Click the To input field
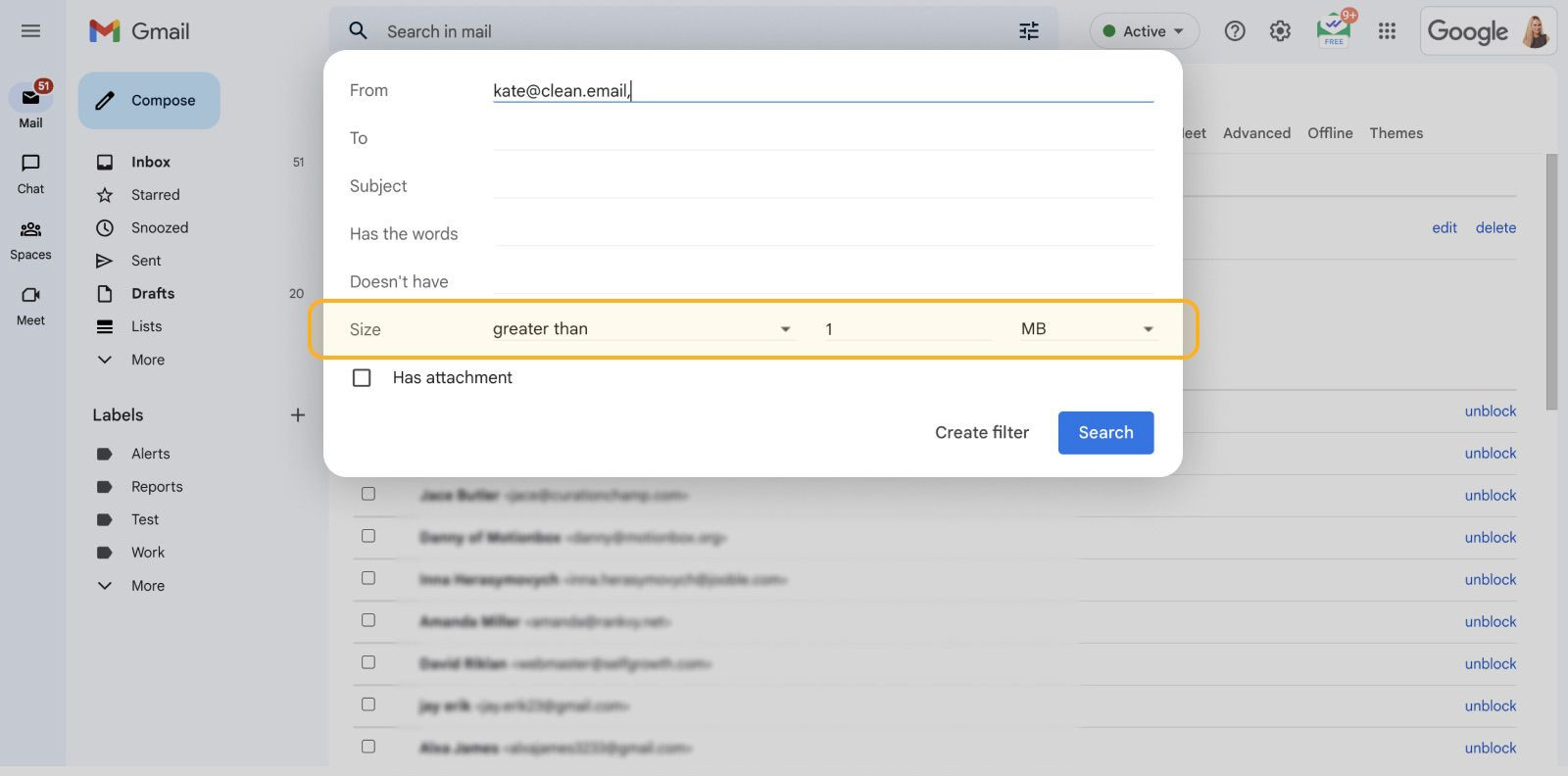The image size is (1568, 776). point(823,138)
